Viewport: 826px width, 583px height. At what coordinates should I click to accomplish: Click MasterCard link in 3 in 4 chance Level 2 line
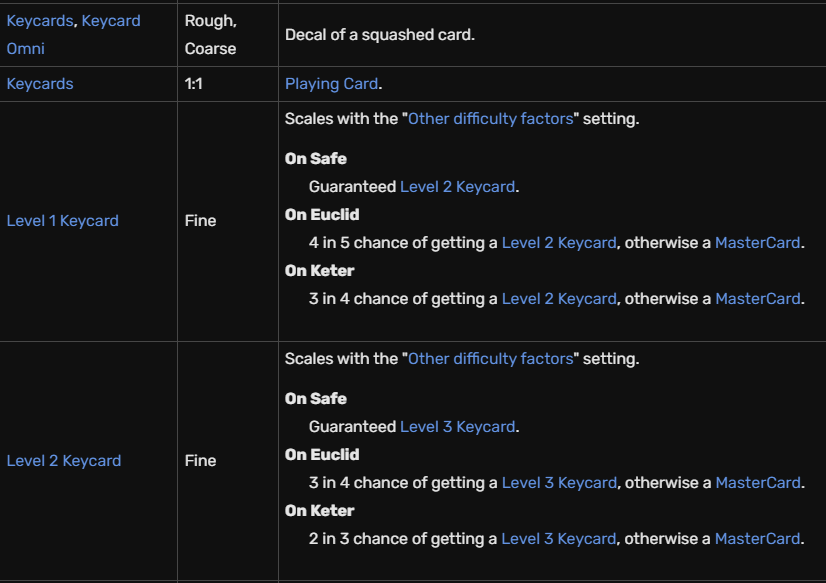[758, 299]
